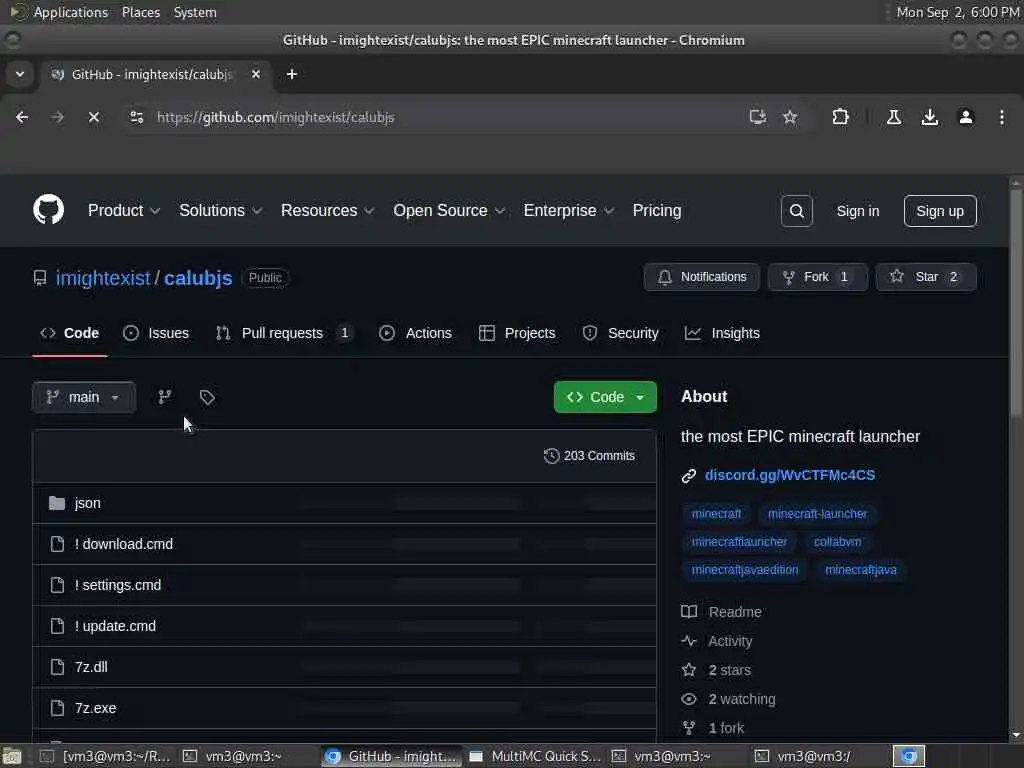Open the calubjs repository name link
The image size is (1024, 768).
point(198,278)
